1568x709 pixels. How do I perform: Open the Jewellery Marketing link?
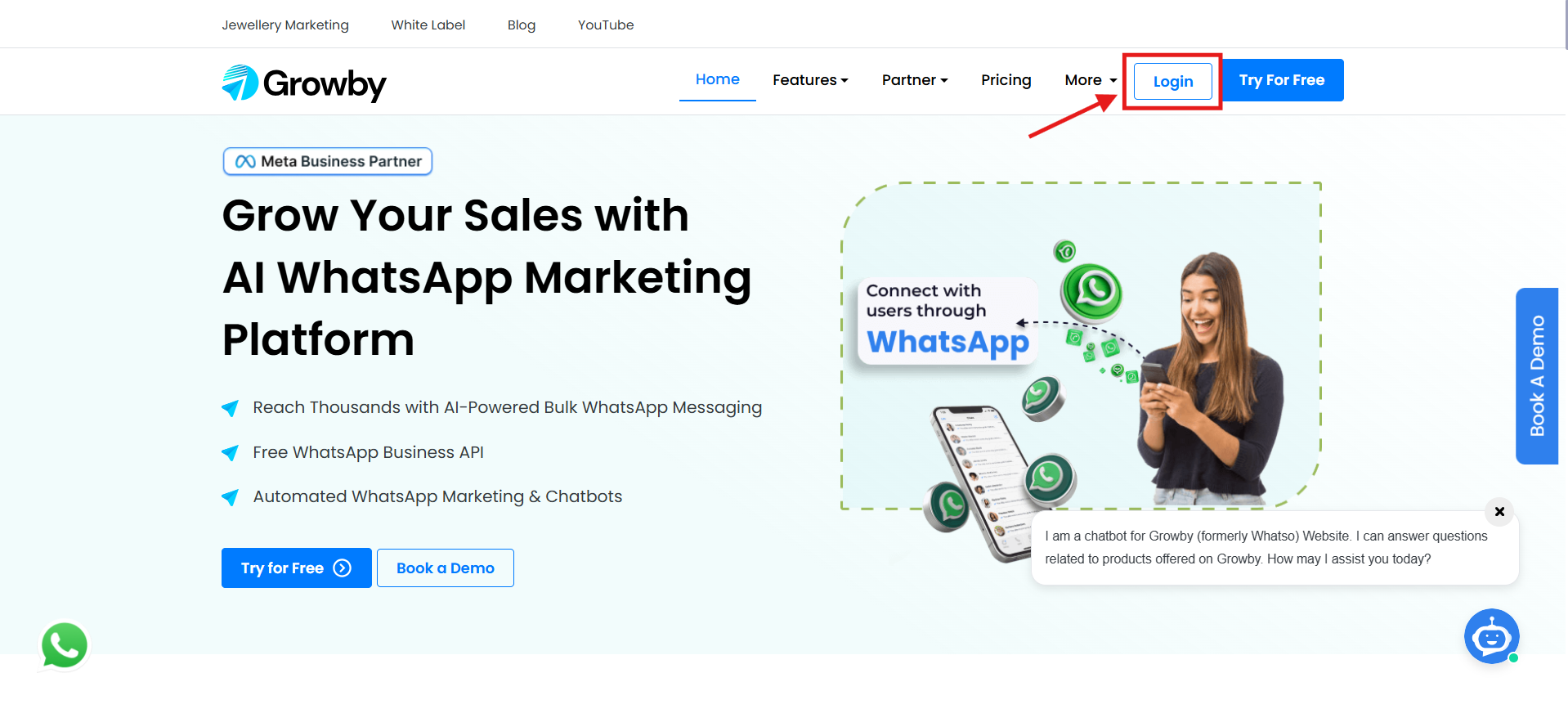(285, 25)
